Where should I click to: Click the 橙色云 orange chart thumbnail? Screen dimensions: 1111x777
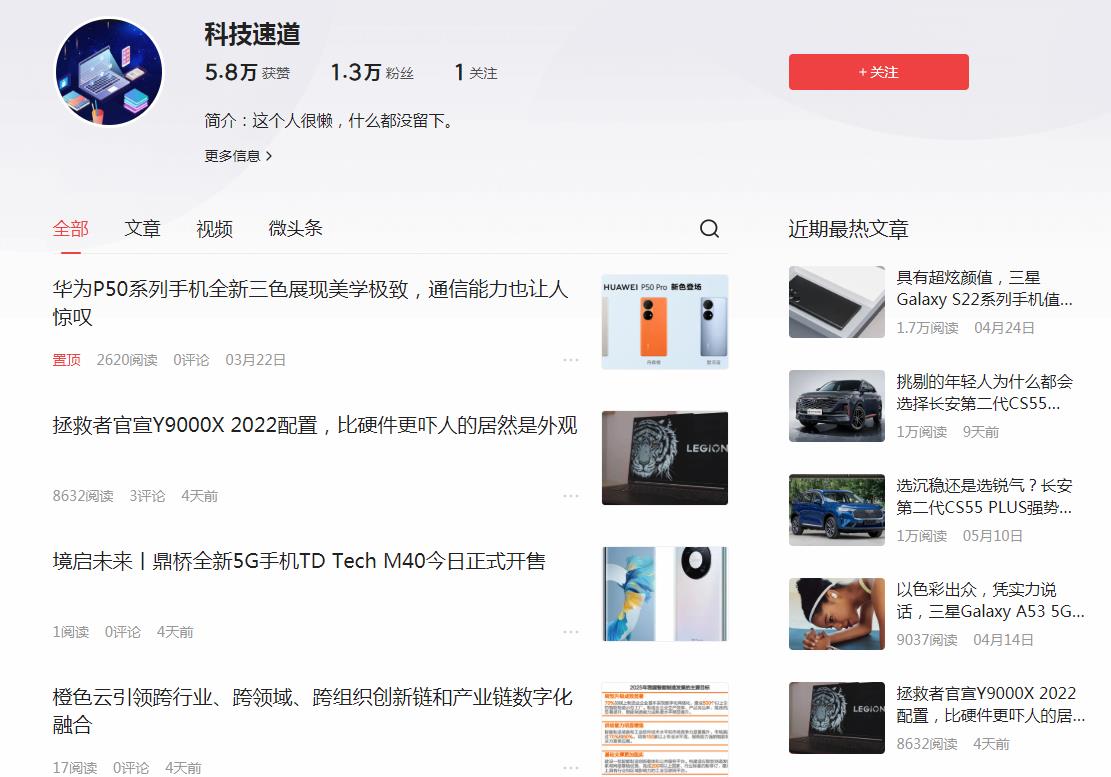[x=665, y=730]
